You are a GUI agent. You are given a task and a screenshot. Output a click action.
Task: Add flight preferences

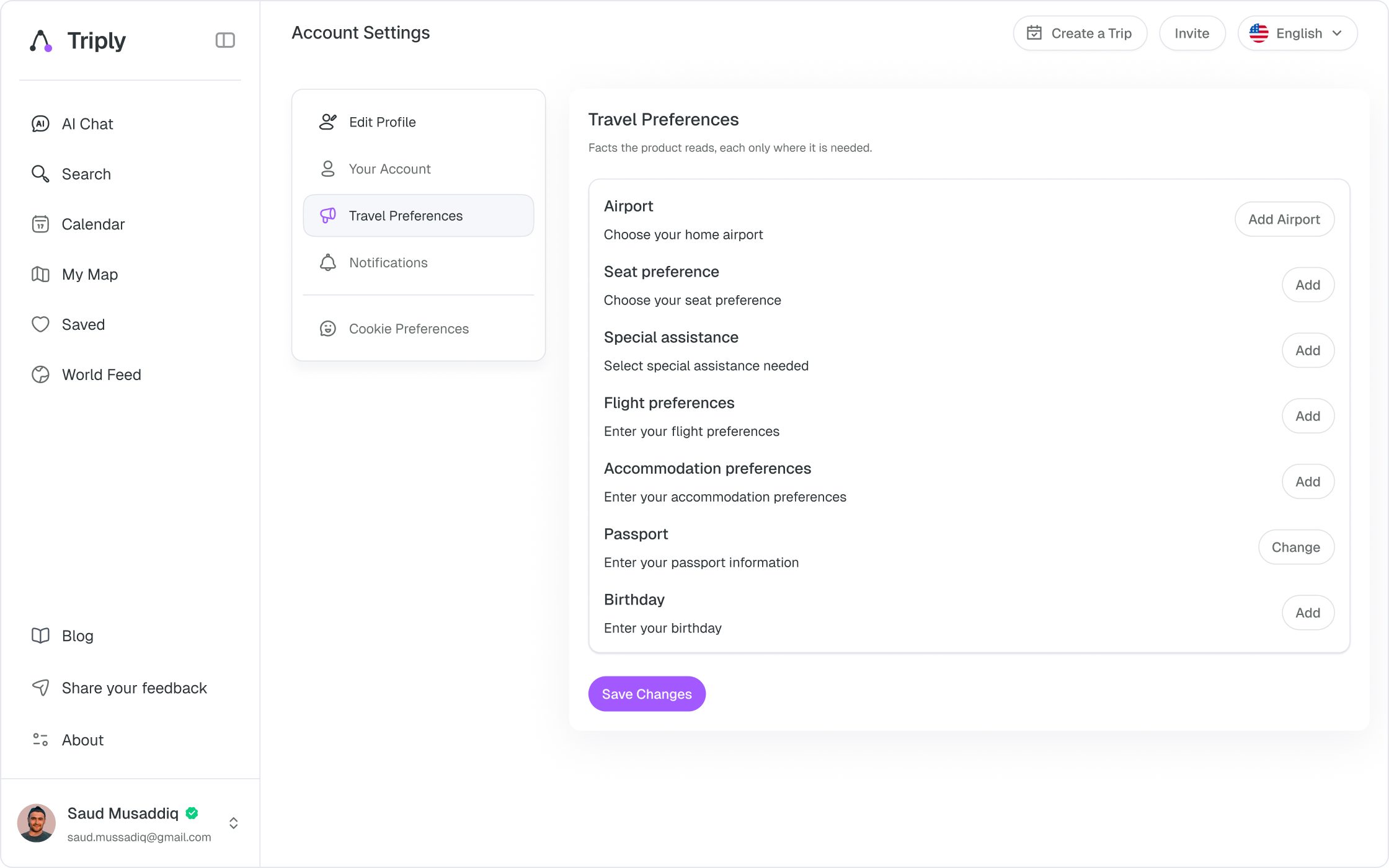[1308, 416]
